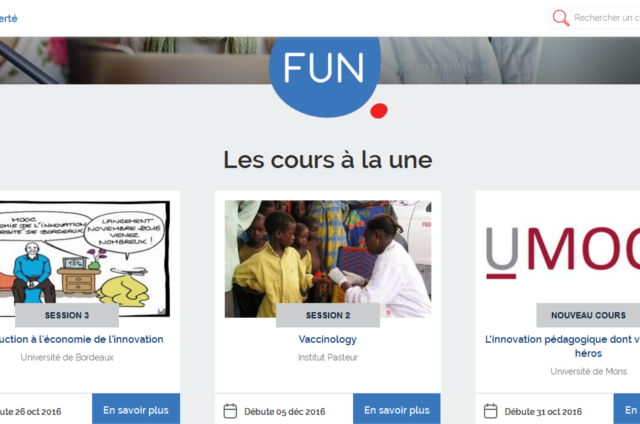The height and width of the screenshot is (424, 640).
Task: Click the Vaccinology course photo thumbnail
Action: (328, 259)
